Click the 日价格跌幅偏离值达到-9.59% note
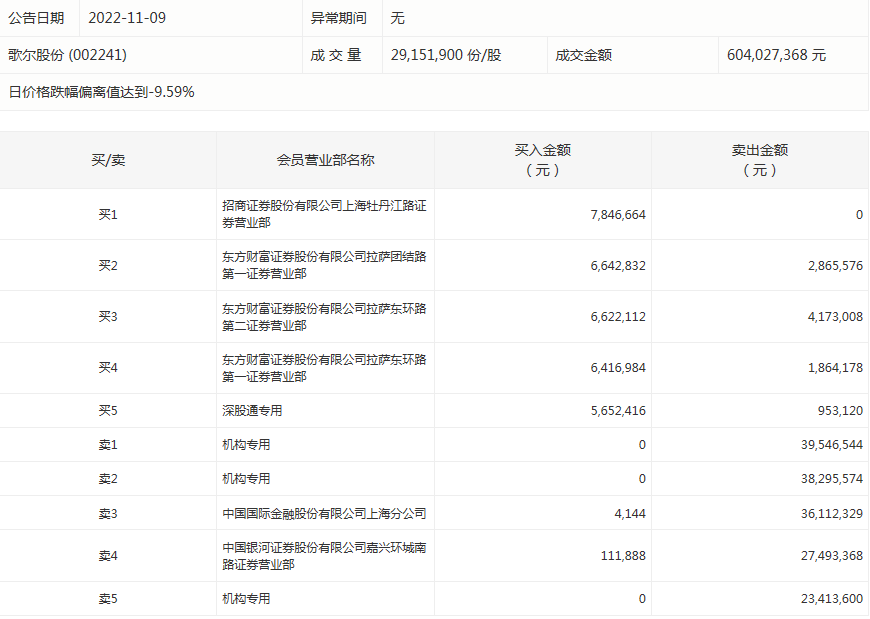This screenshot has width=870, height=619. click(x=101, y=92)
